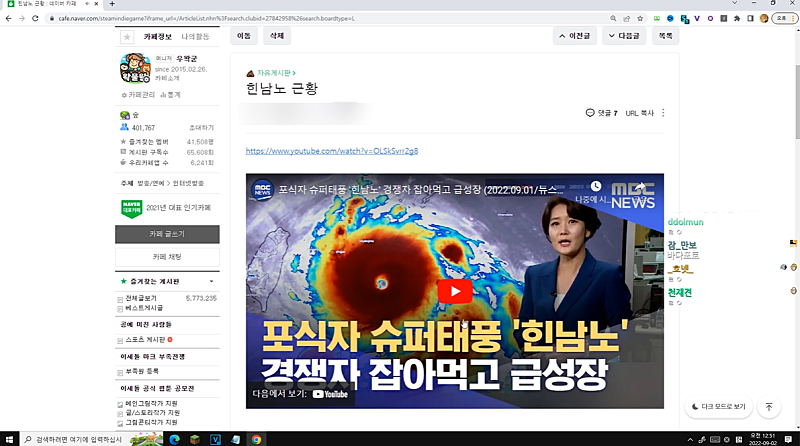
Task: Copy post URL with URL 복사
Action: pos(639,113)
